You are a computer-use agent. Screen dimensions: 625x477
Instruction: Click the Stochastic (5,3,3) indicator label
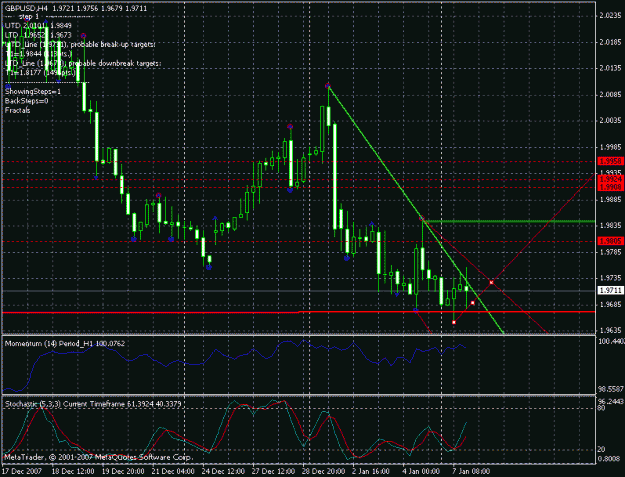click(x=93, y=404)
